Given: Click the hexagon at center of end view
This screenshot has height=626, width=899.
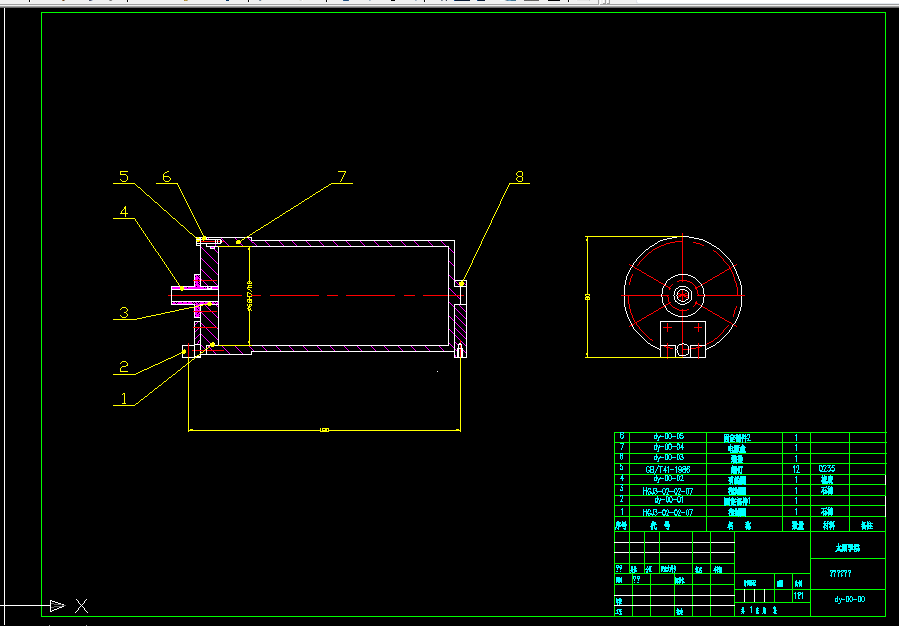Looking at the screenshot, I should tap(682, 296).
